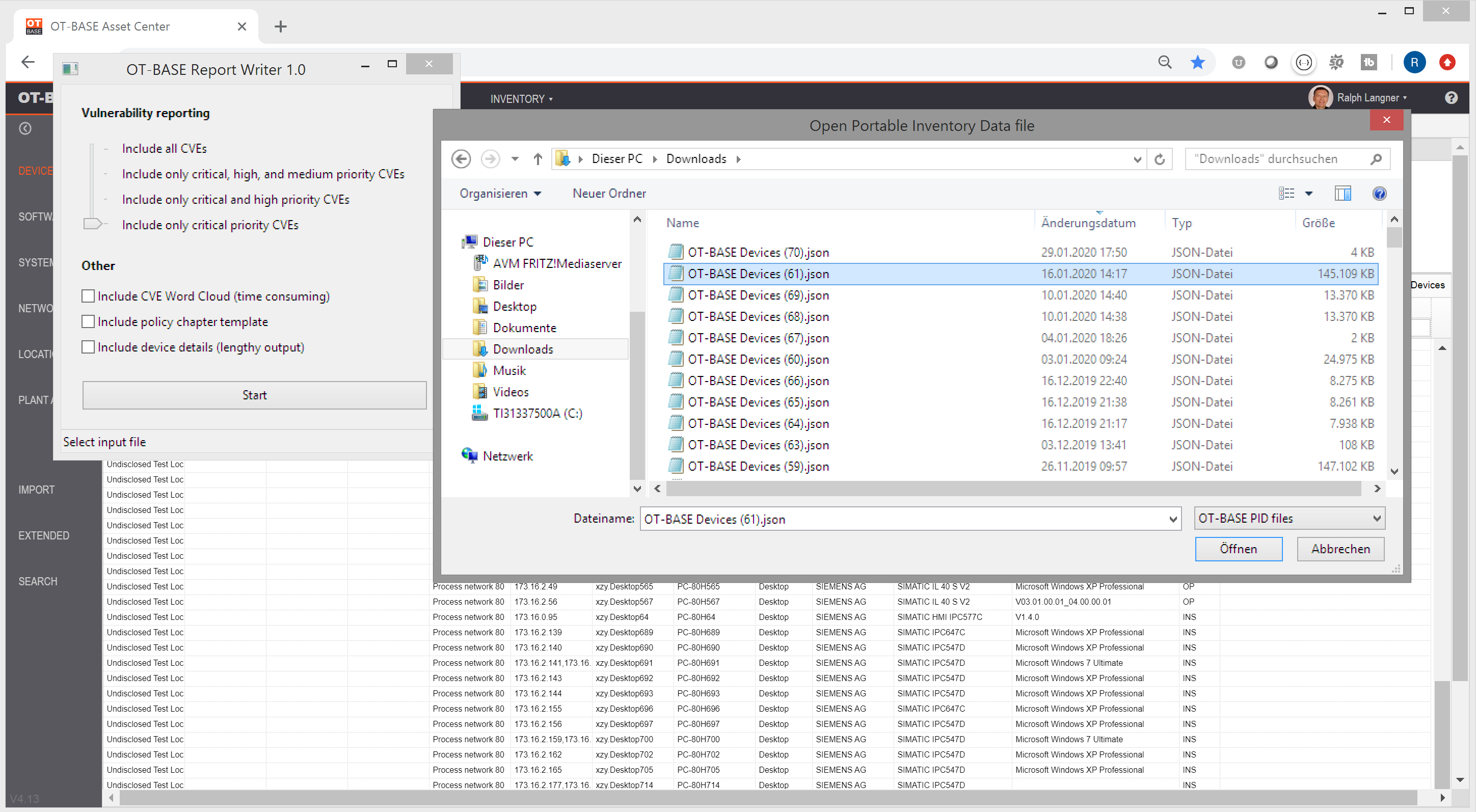Click the forward arrow in the file dialog
The width and height of the screenshot is (1476, 812).
[x=490, y=159]
